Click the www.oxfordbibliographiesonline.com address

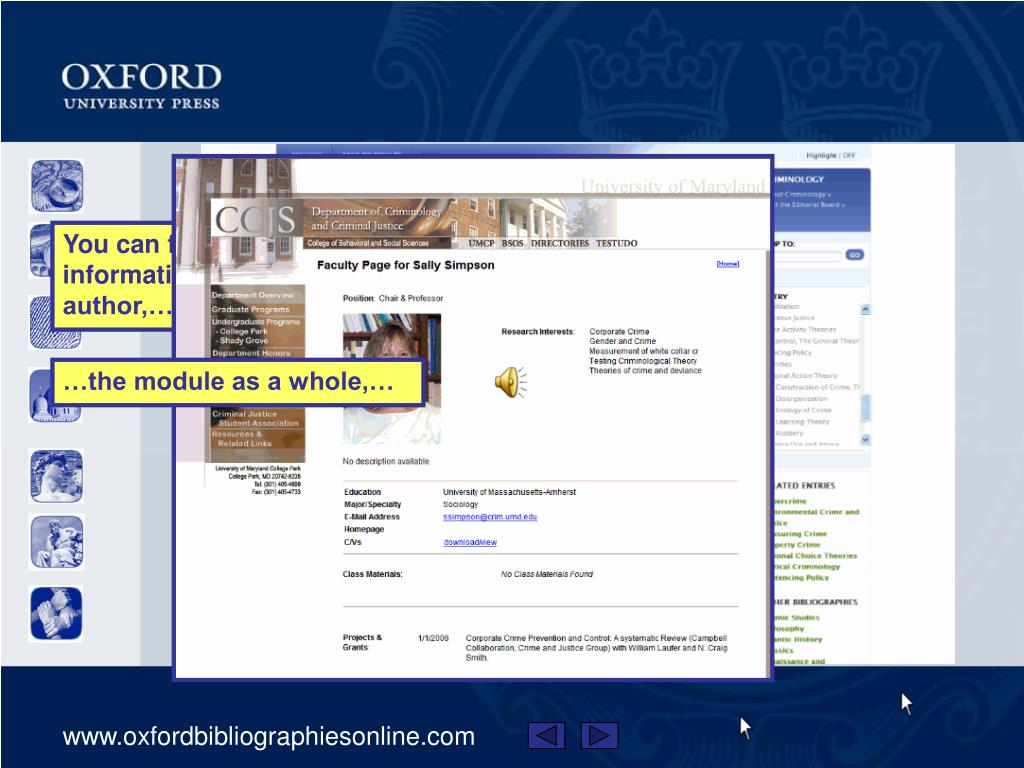[268, 737]
